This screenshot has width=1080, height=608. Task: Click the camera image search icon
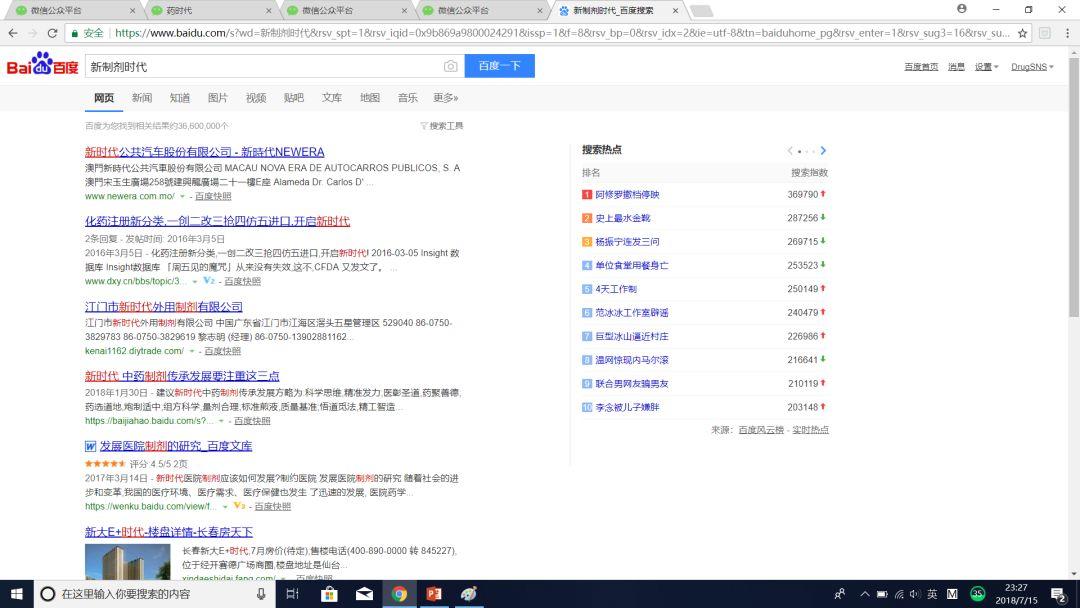pyautogui.click(x=450, y=66)
